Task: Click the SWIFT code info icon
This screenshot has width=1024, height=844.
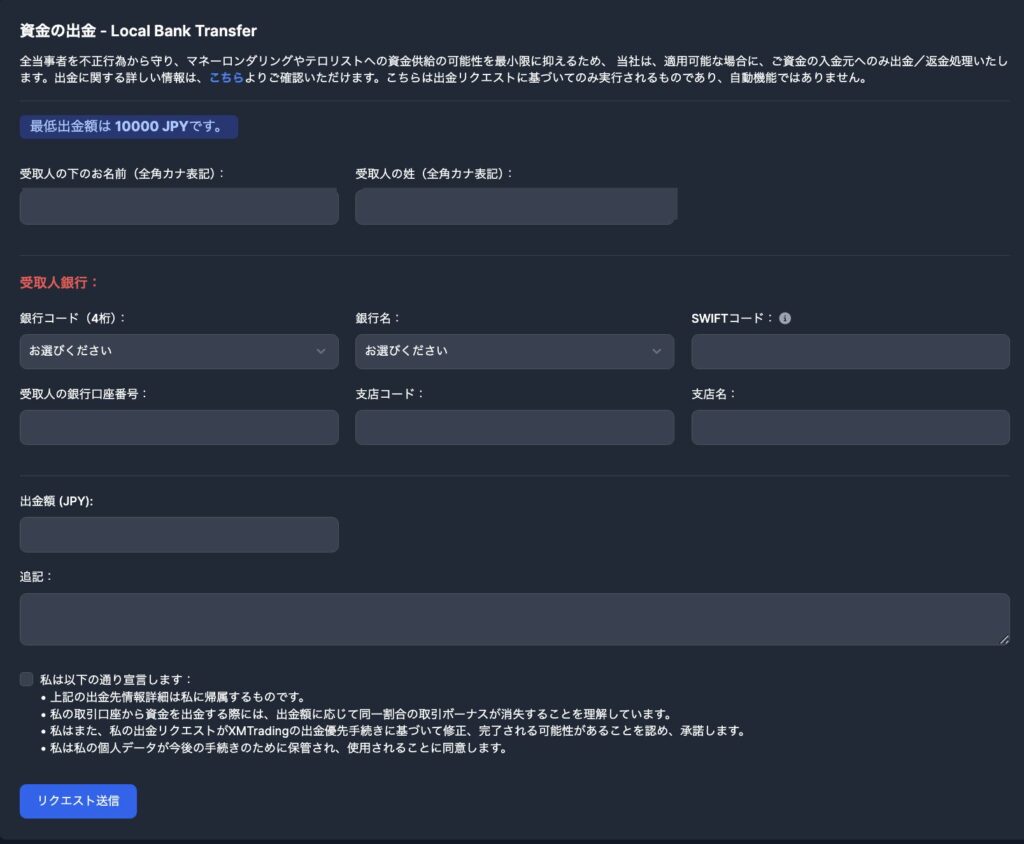Action: [x=785, y=319]
